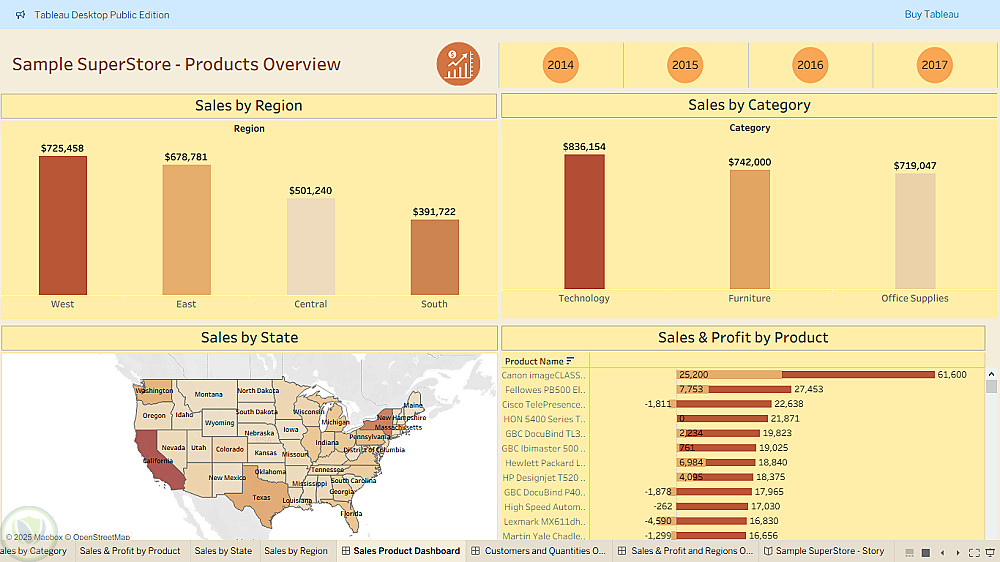1000x562 pixels.
Task: Click Montana on the sales map
Action: coord(208,394)
